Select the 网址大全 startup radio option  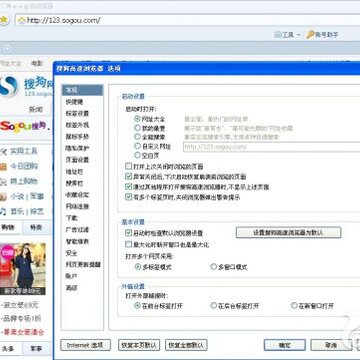click(137, 119)
